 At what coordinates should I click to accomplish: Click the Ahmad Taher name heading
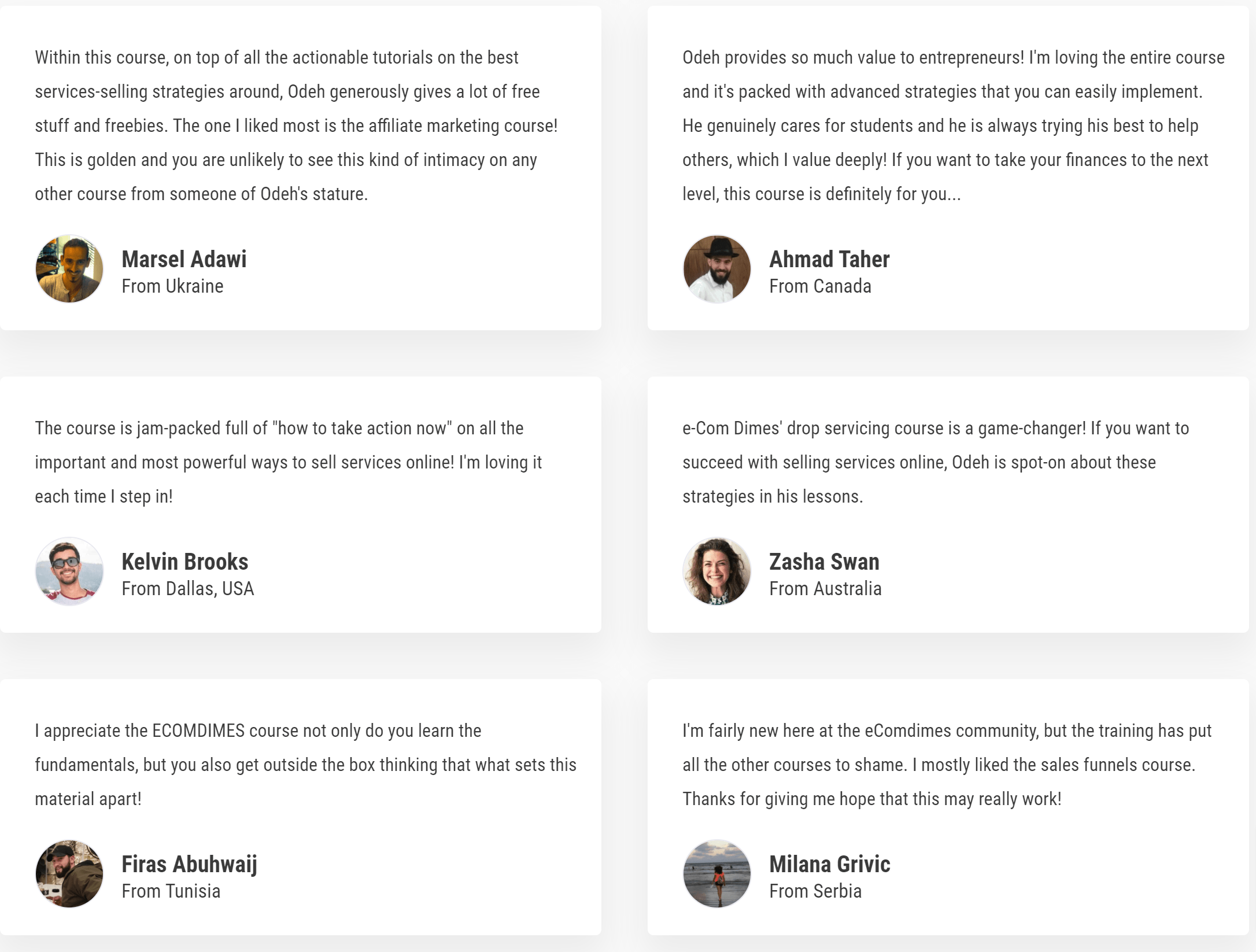[x=829, y=259]
